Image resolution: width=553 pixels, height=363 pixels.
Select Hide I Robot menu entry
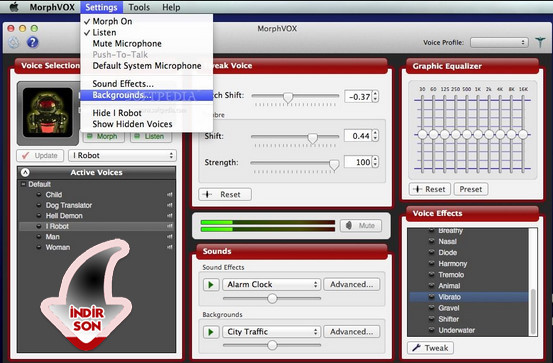147,113
